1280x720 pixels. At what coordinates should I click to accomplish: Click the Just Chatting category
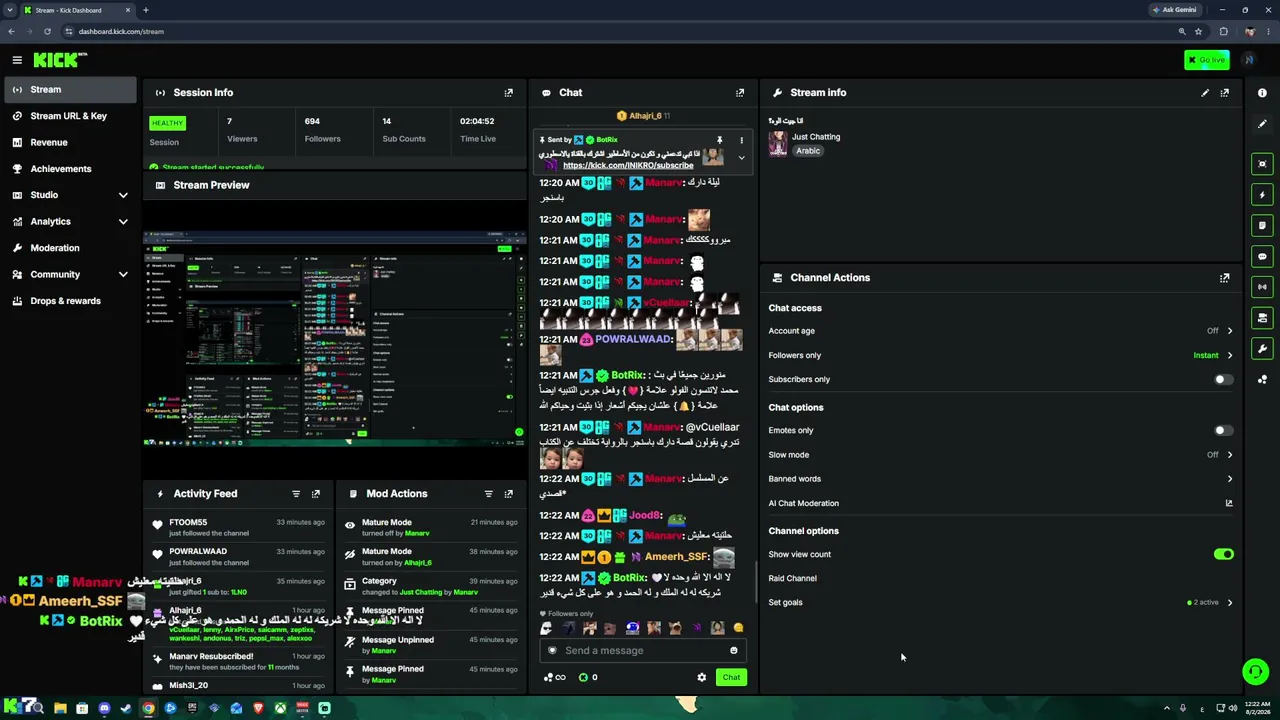(x=816, y=137)
